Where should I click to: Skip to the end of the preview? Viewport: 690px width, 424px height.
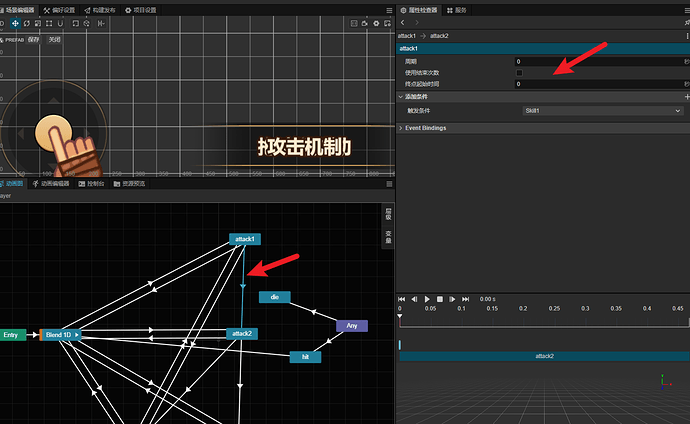[466, 299]
